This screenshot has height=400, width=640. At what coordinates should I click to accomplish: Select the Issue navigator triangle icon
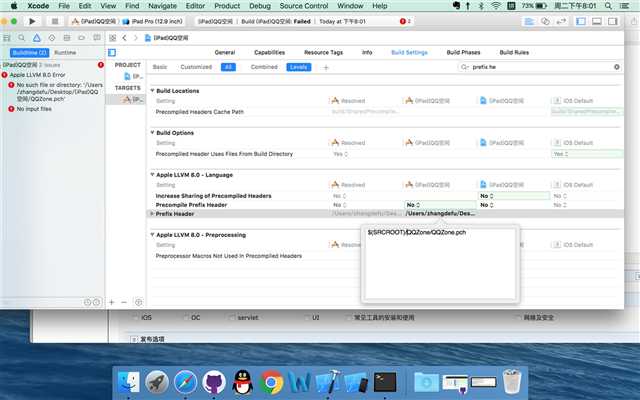tap(37, 38)
